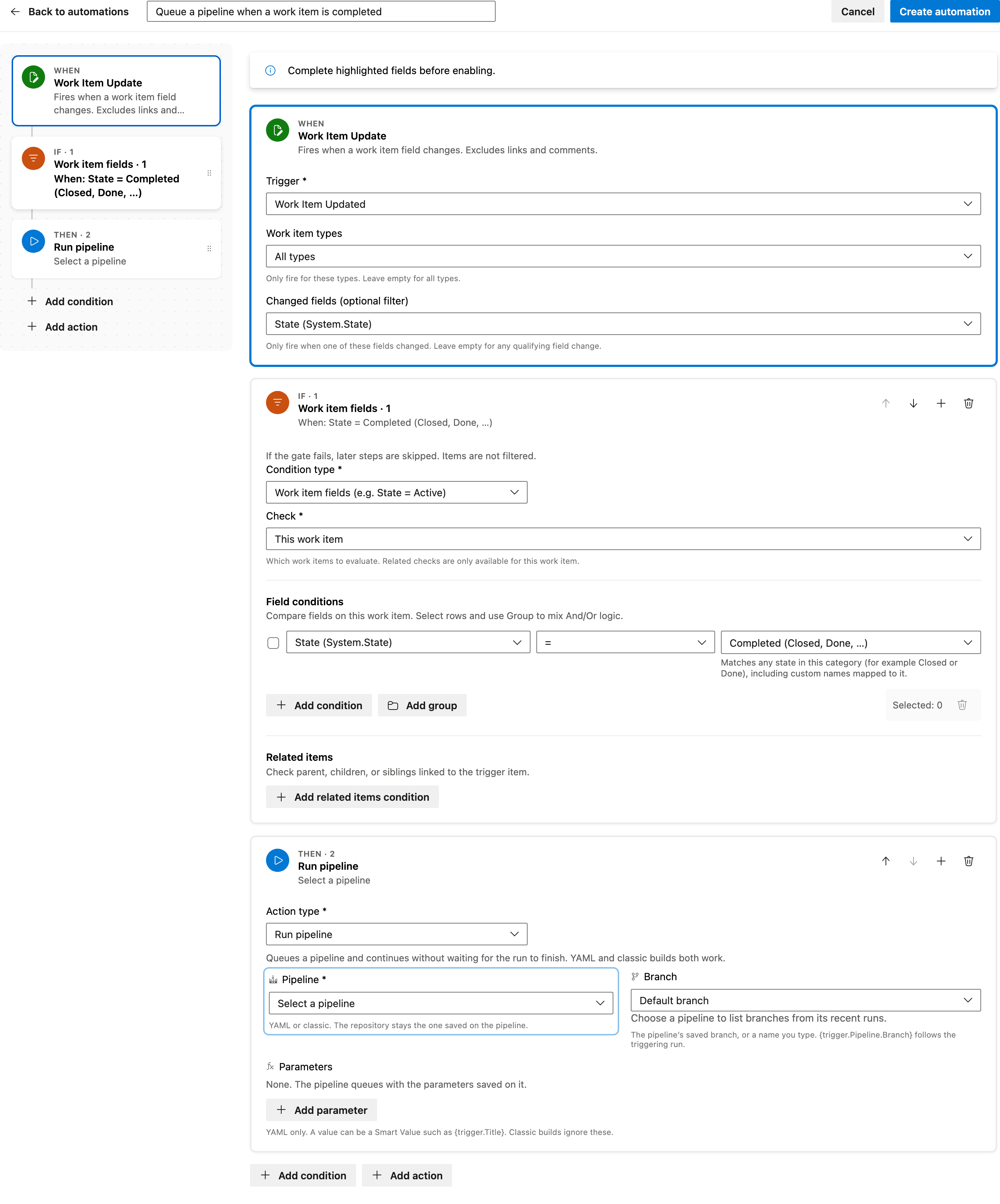This screenshot has height=1204, width=1000.
Task: Open the equals operator dropdown
Action: [626, 643]
